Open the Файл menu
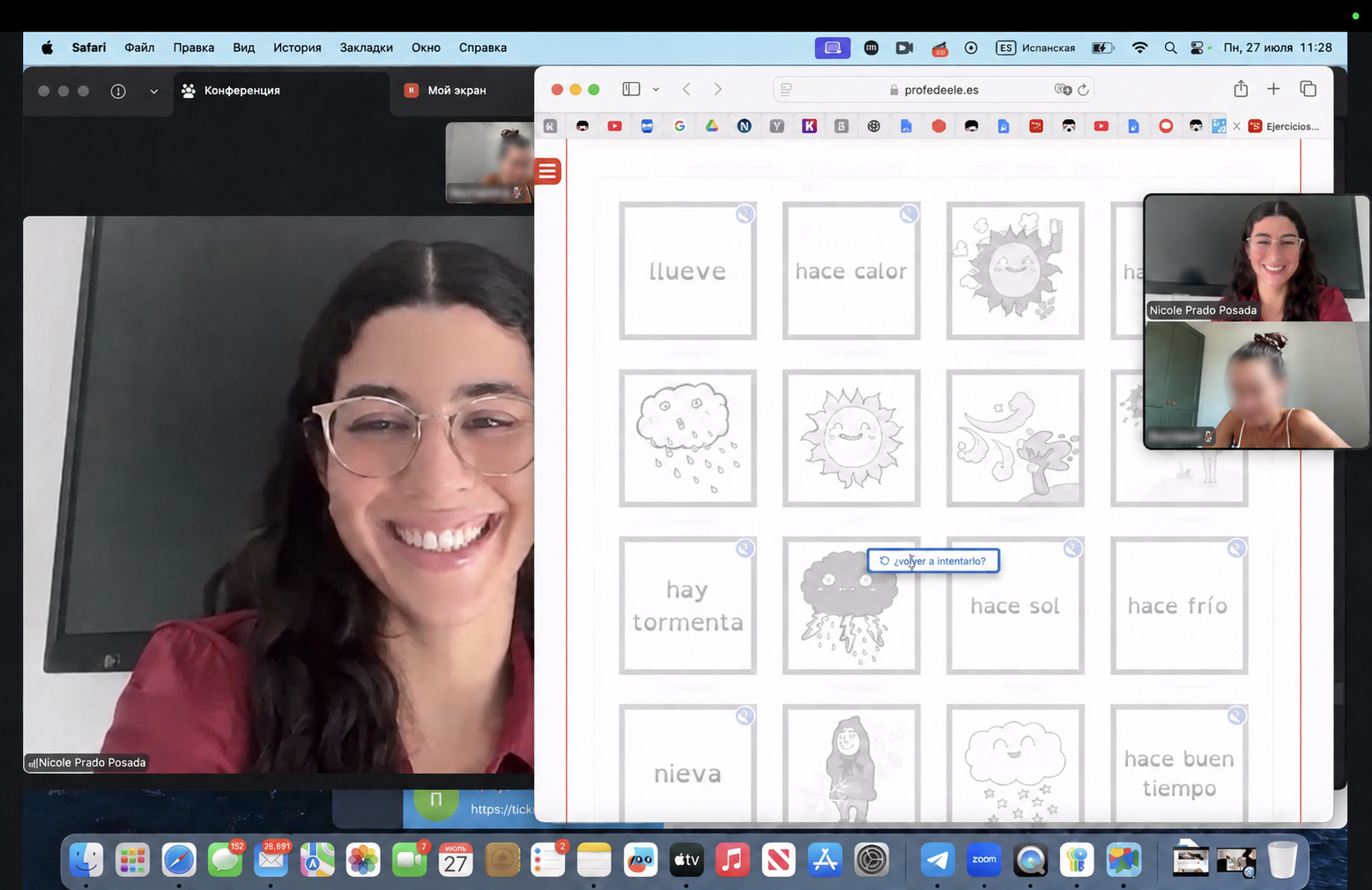The height and width of the screenshot is (890, 1372). point(139,48)
